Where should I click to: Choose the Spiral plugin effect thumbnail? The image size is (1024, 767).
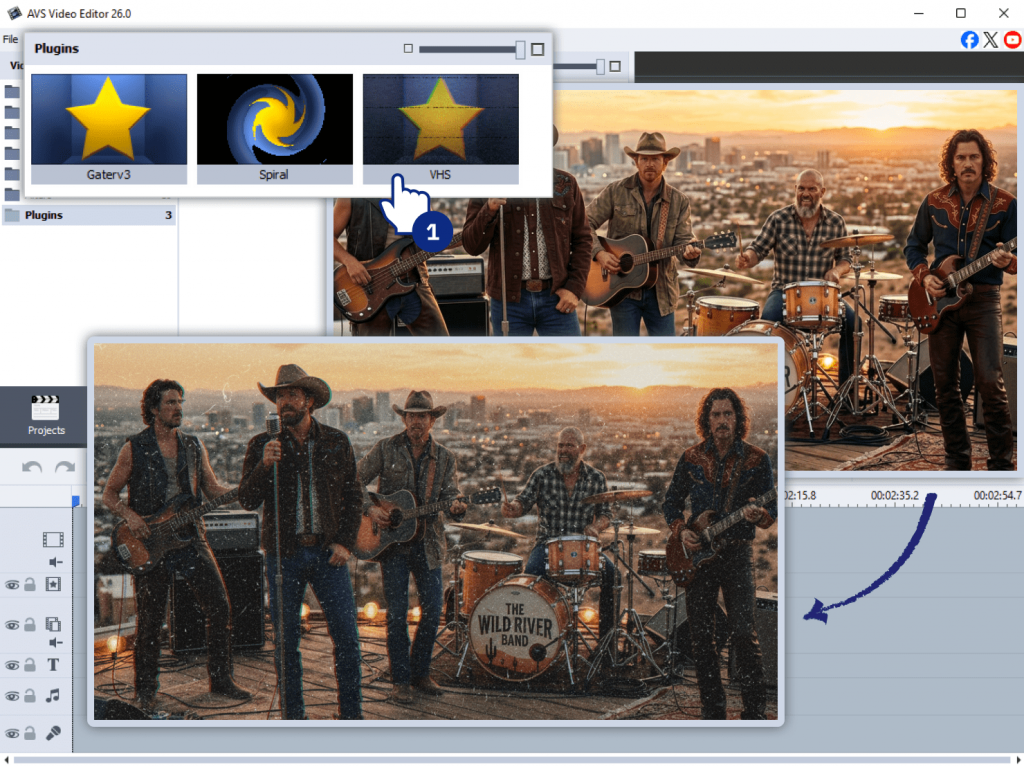(x=274, y=119)
